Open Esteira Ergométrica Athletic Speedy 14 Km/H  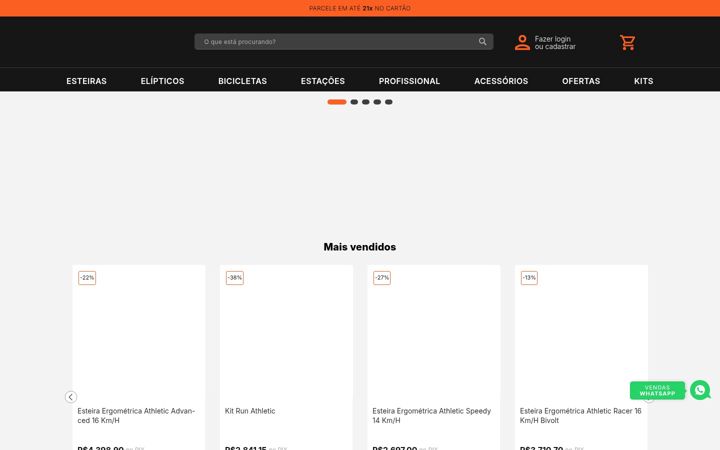[x=432, y=416]
